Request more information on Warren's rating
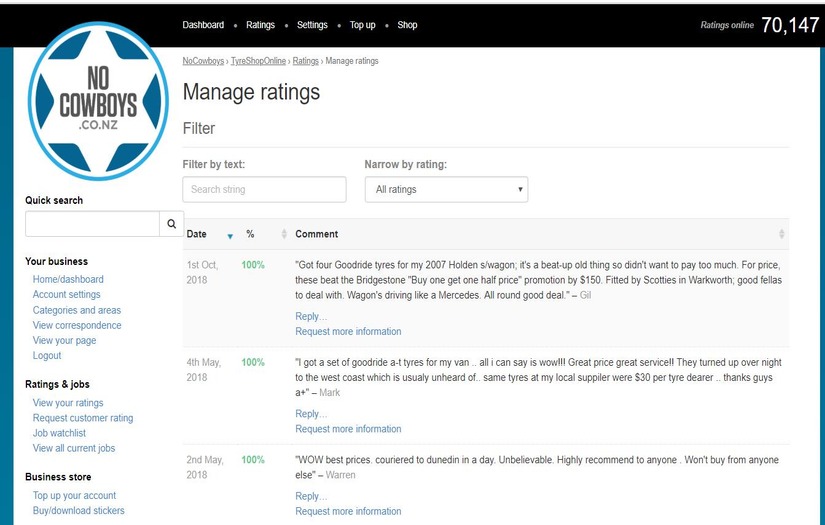Image resolution: width=825 pixels, height=525 pixels. pos(348,511)
